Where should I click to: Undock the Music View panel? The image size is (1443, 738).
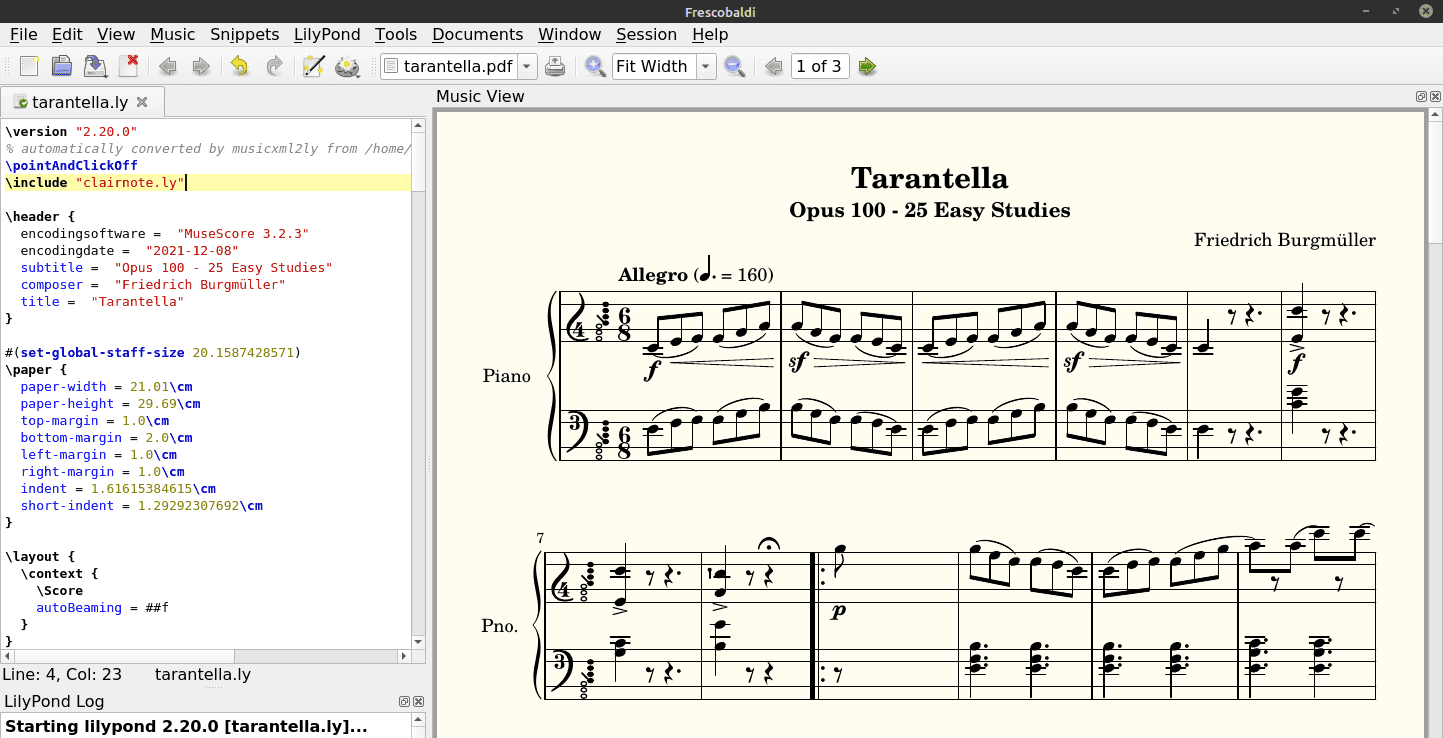coord(1421,97)
